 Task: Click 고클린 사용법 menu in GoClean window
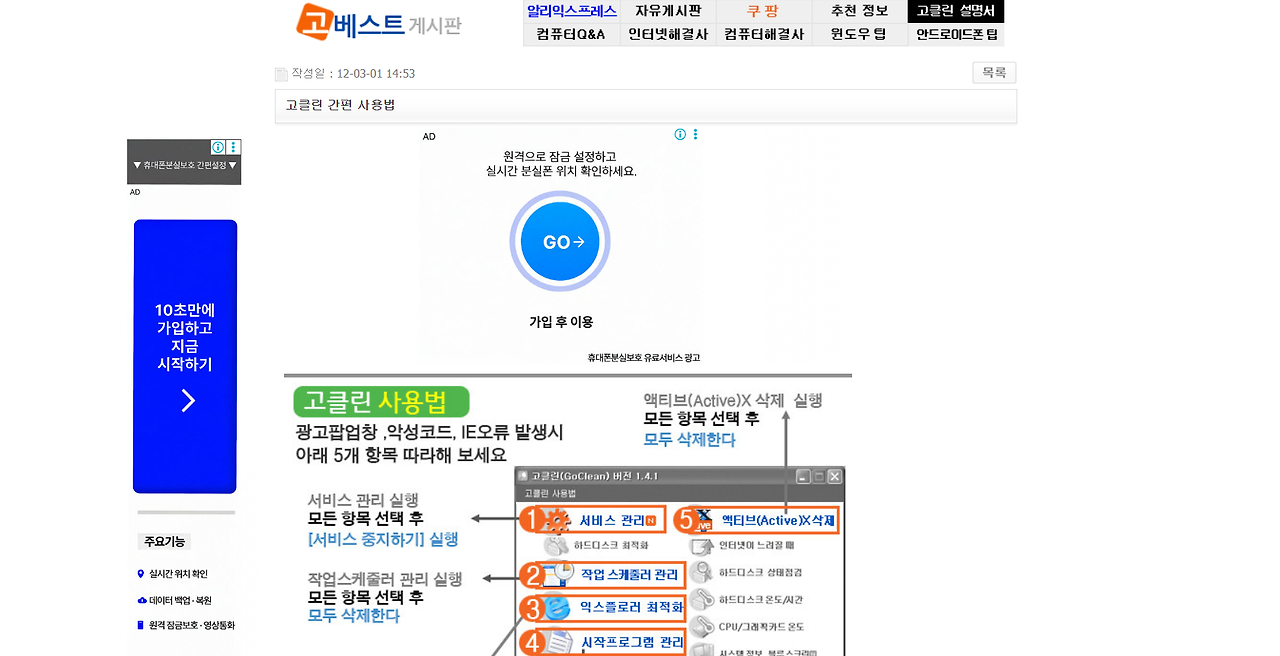point(550,493)
